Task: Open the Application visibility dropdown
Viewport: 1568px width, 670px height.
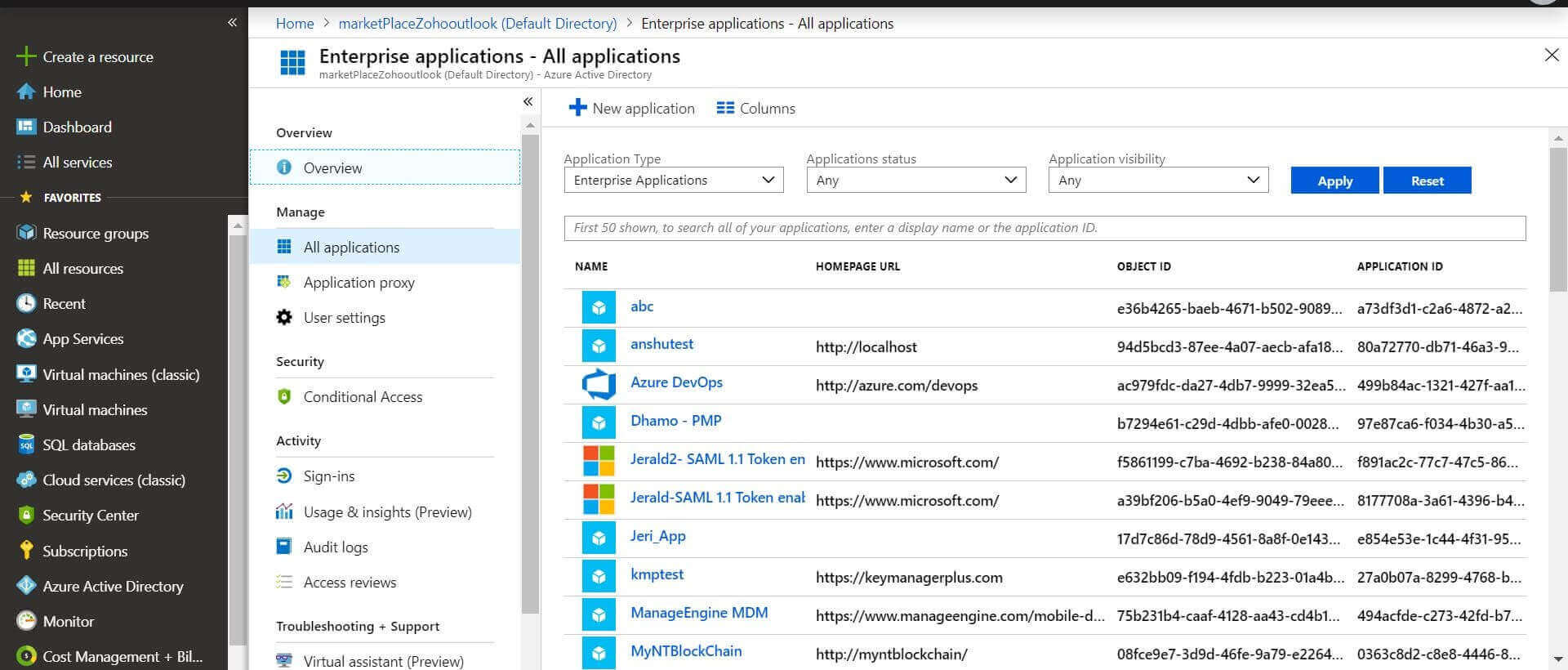Action: tap(1157, 181)
